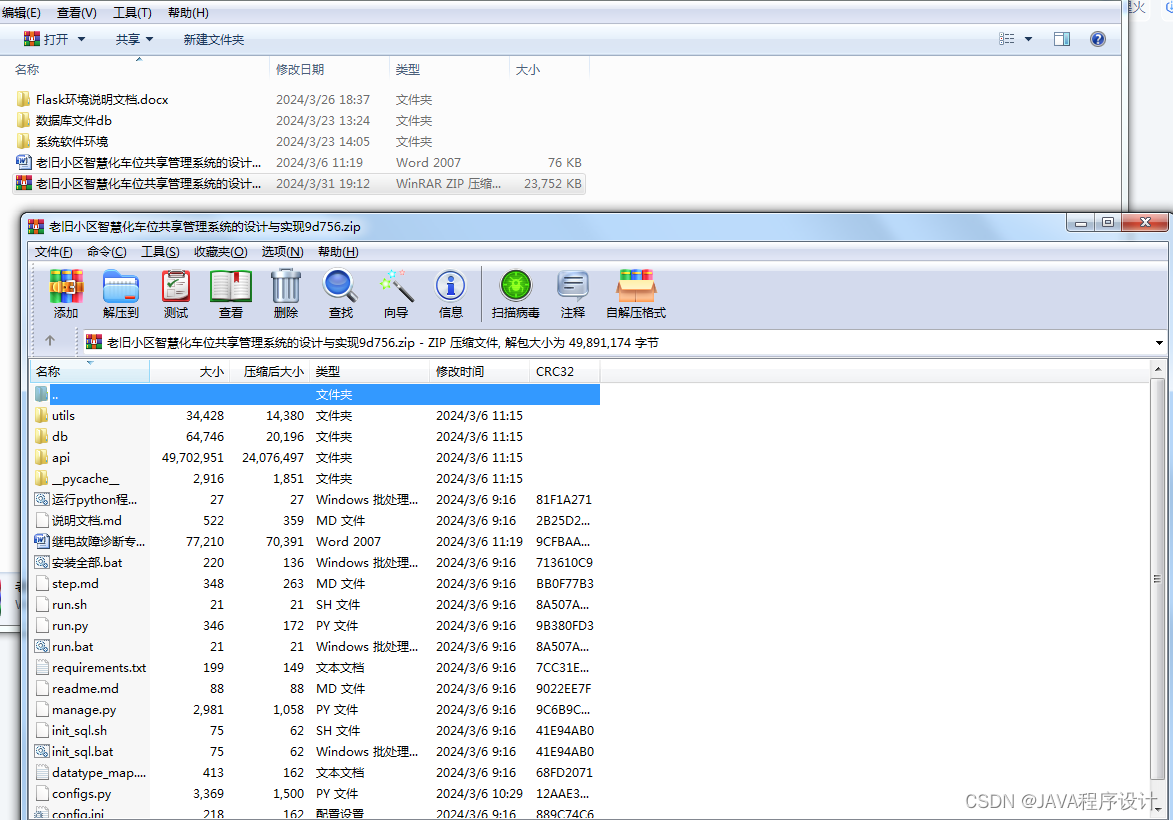Viewport: 1173px width, 820px height.
Task: Select the Word document icon 继电故障诊断专...
Action: pos(42,541)
